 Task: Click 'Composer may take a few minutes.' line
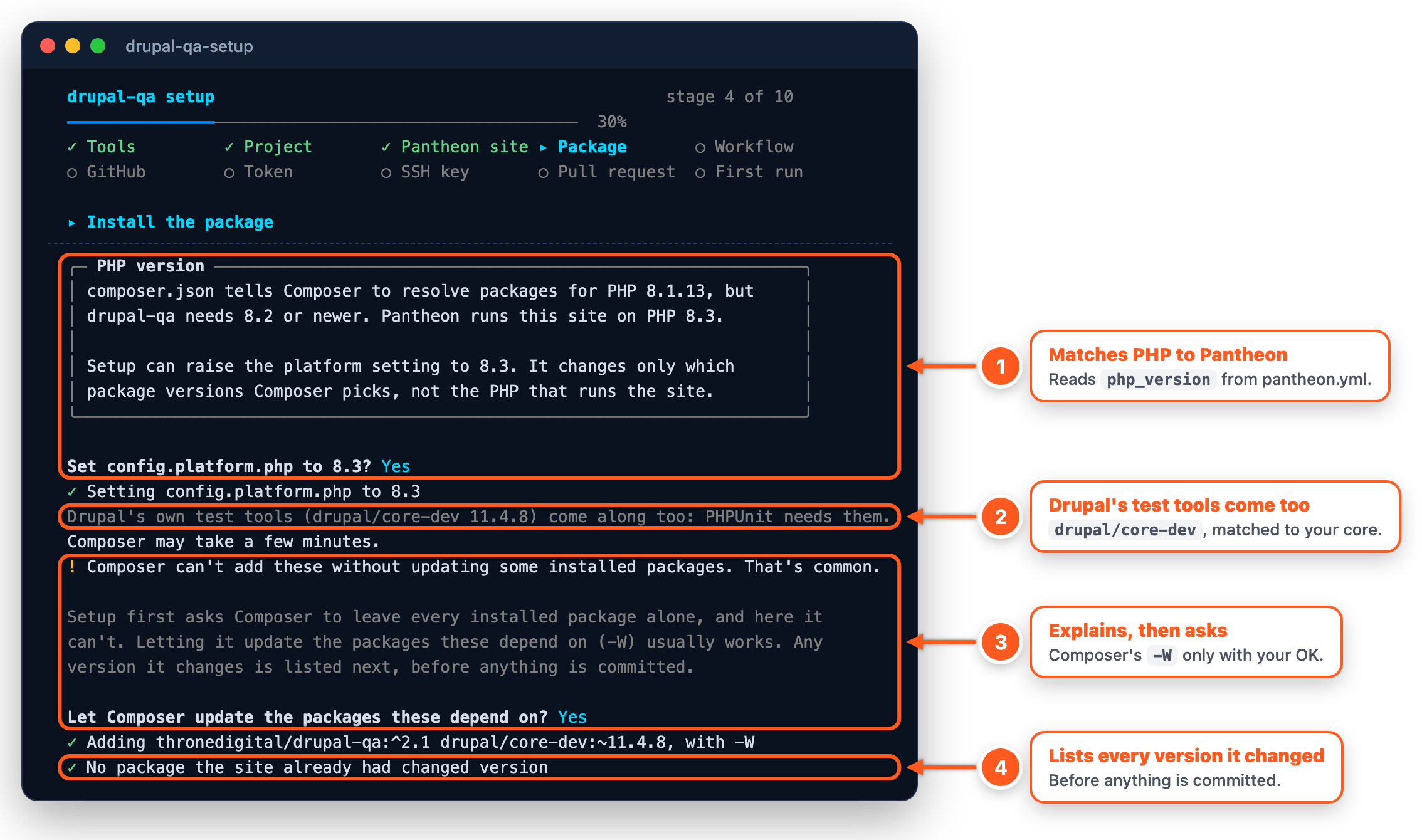click(223, 542)
